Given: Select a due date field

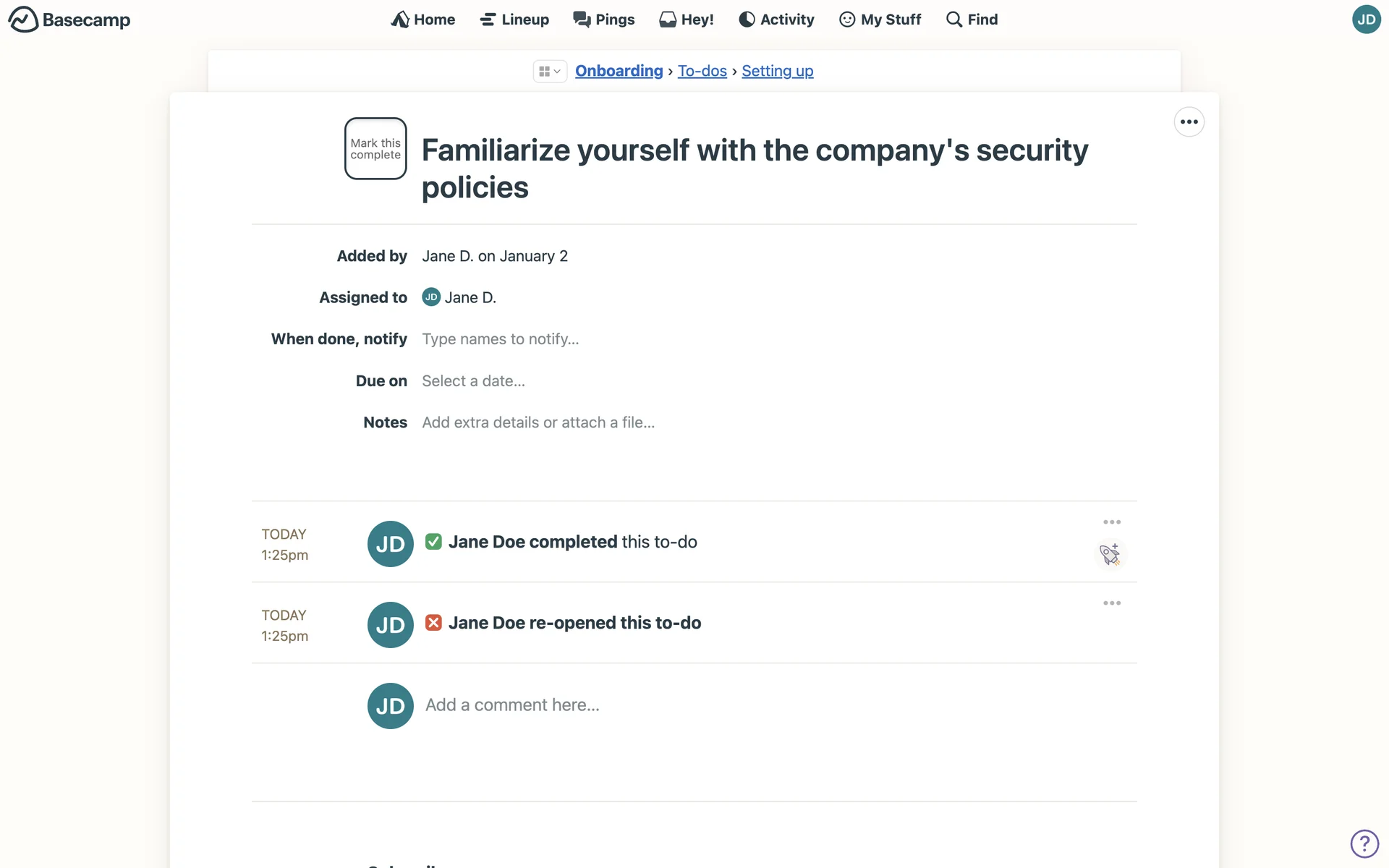Looking at the screenshot, I should point(473,381).
